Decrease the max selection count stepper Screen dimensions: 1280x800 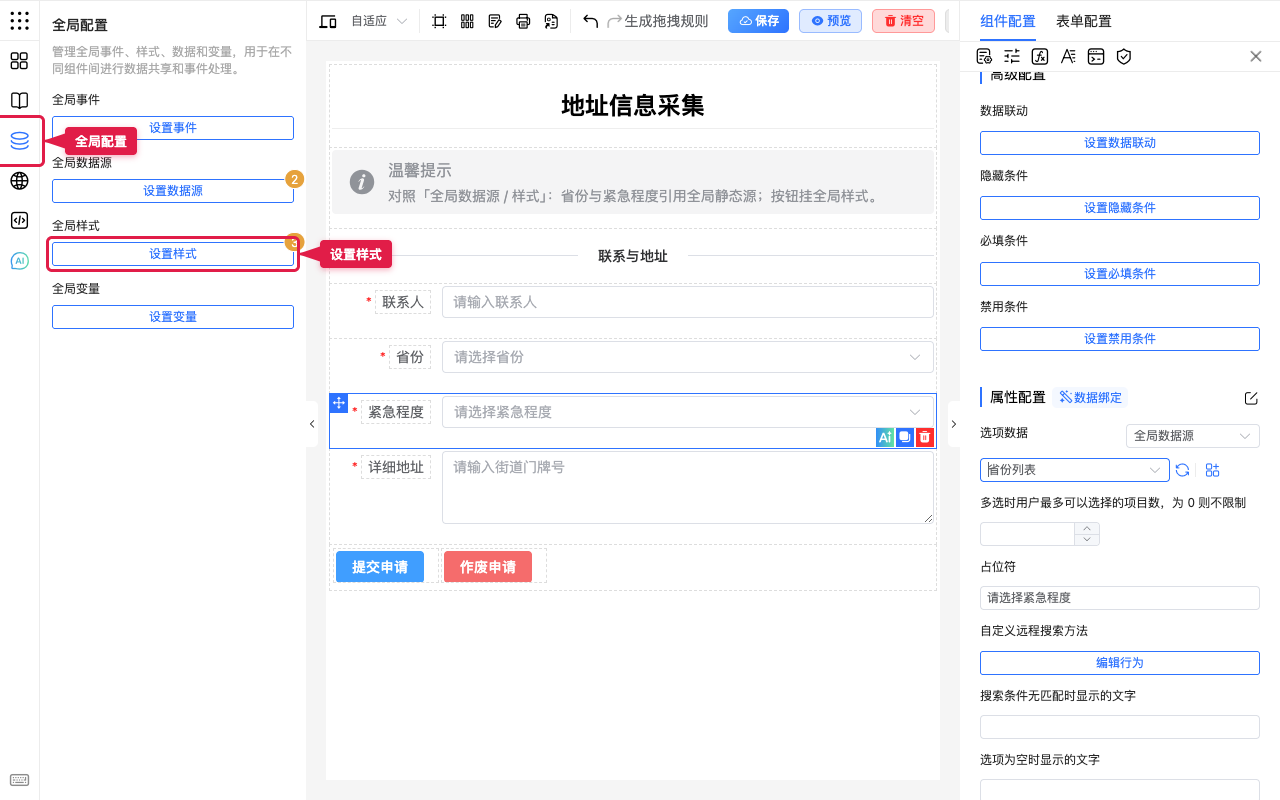1087,540
